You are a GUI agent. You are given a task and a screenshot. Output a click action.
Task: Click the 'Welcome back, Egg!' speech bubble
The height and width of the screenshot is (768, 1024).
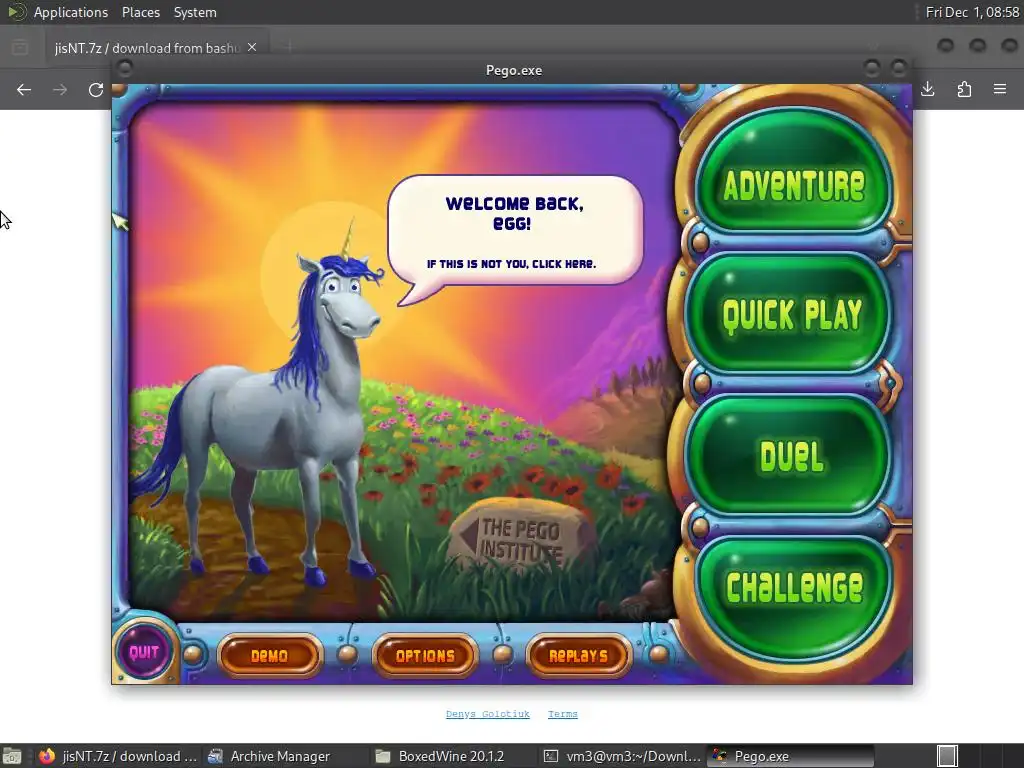(515, 230)
